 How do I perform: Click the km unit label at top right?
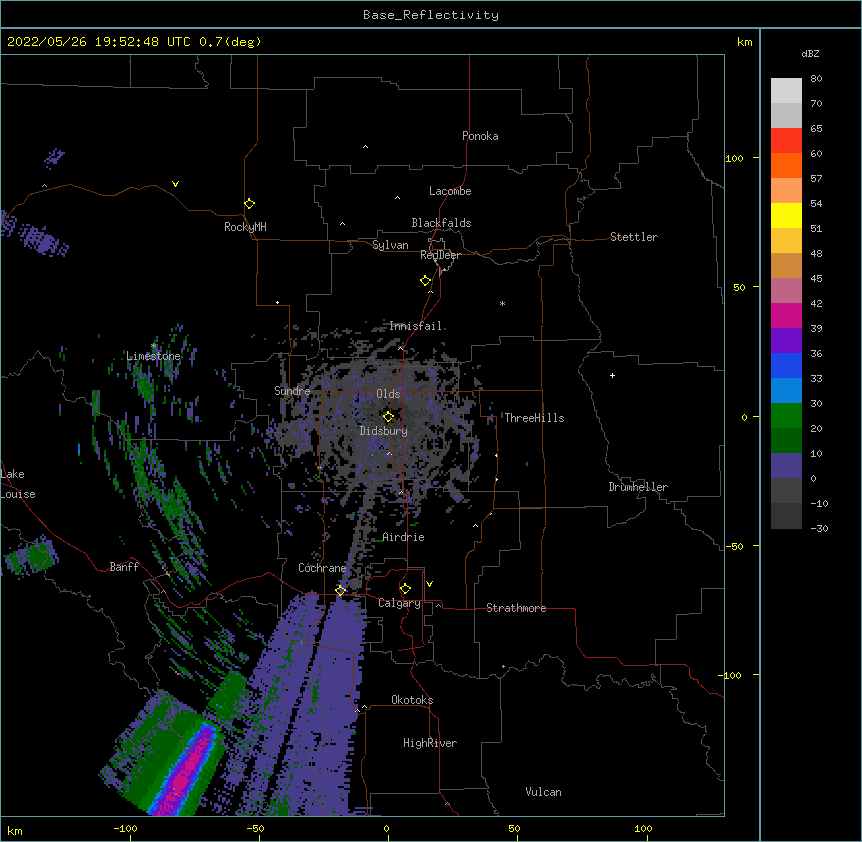click(744, 42)
